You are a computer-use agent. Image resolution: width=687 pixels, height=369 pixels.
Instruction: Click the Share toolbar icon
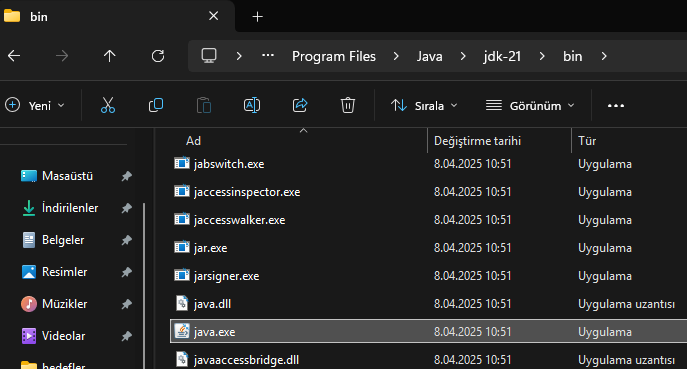(300, 106)
